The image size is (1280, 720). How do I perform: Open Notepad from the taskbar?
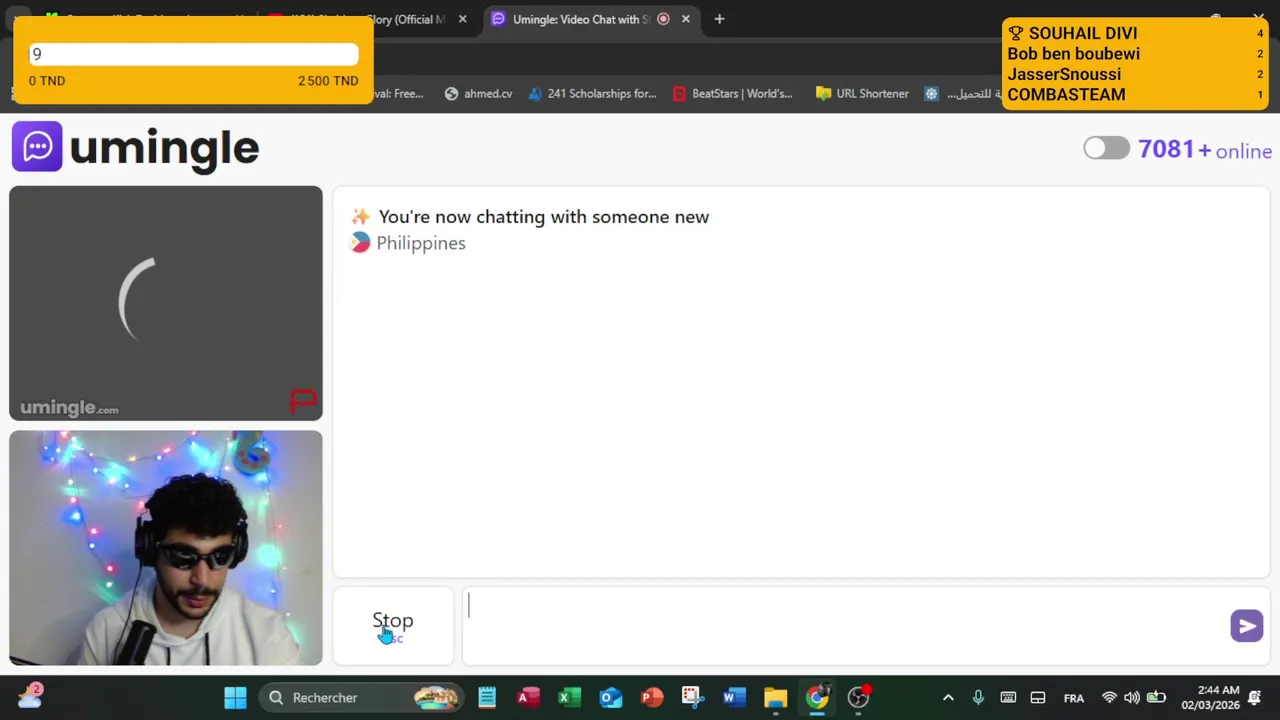point(487,697)
